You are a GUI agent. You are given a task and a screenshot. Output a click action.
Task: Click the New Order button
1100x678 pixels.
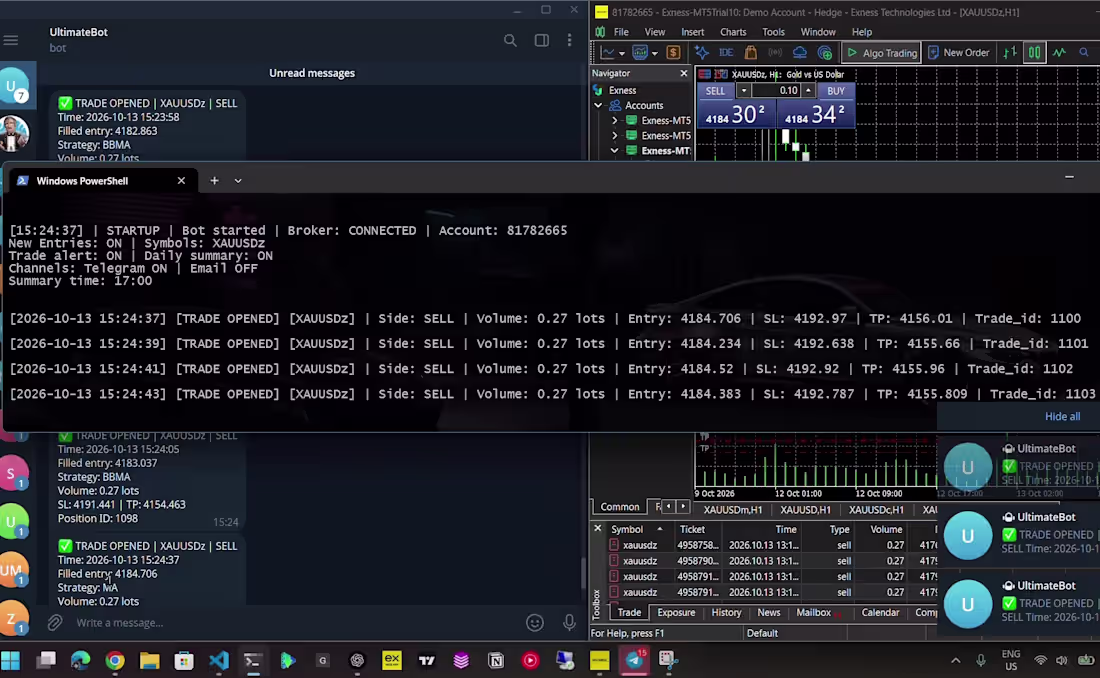[958, 53]
